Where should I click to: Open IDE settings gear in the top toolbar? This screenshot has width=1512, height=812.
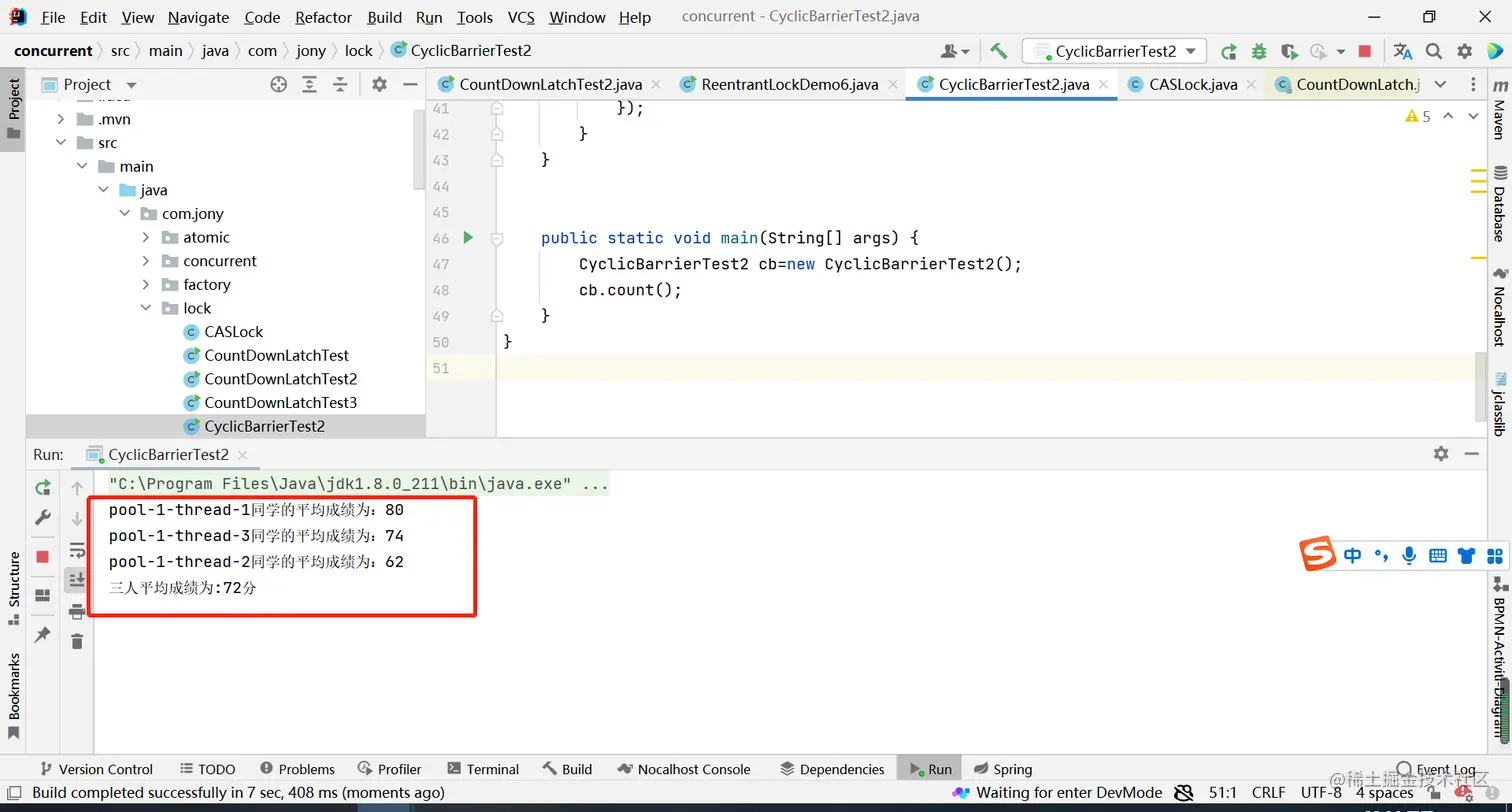1464,51
